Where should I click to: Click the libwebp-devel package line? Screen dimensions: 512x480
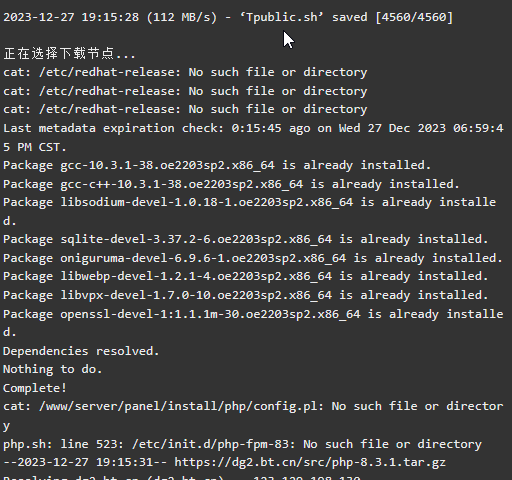(246, 276)
